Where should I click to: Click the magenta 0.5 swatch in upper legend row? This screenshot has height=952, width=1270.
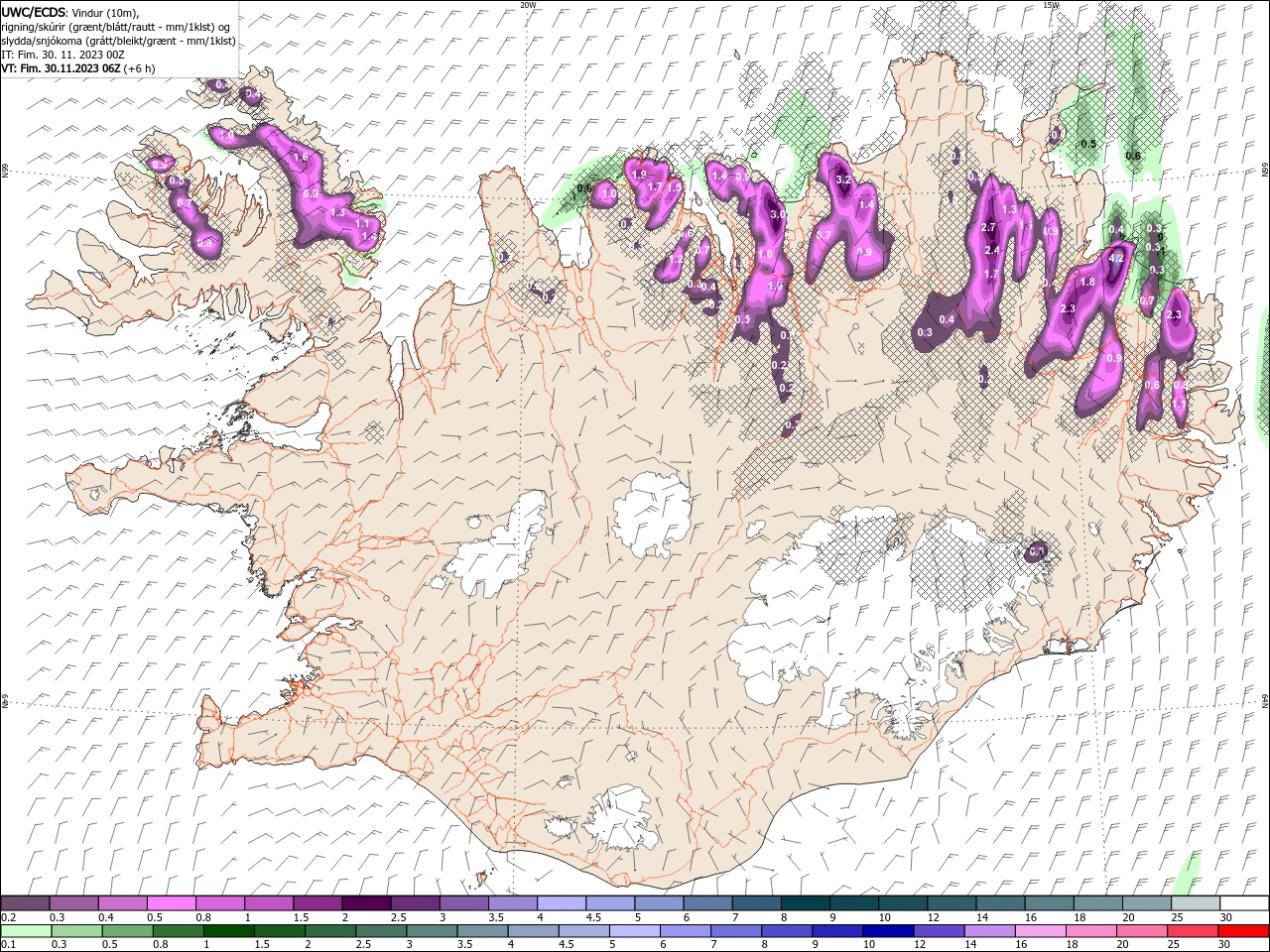click(x=171, y=903)
